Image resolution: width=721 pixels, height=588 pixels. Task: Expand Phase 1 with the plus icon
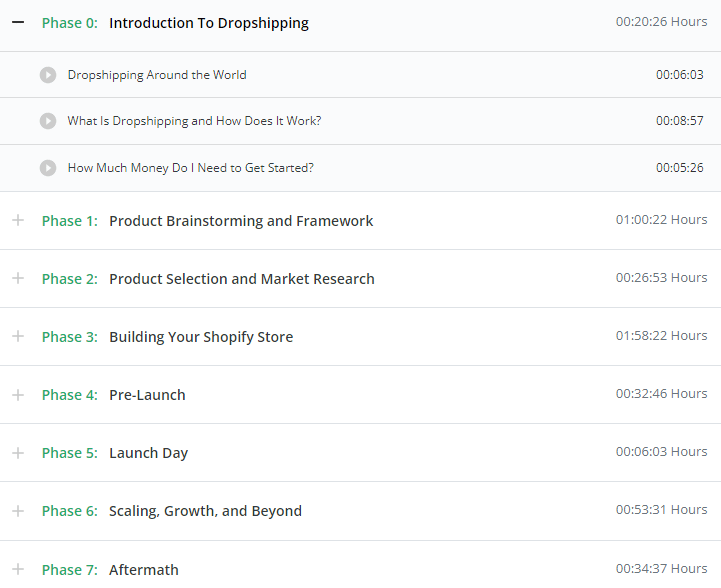point(18,220)
